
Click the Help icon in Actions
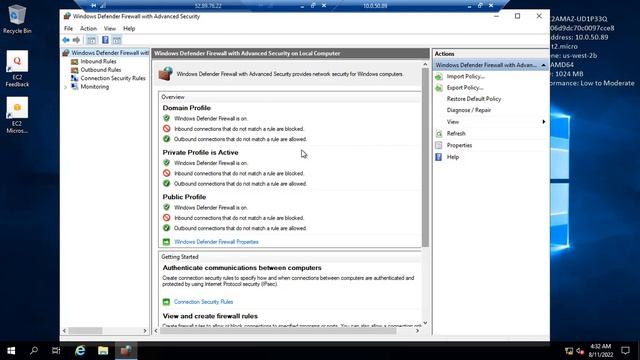[439, 157]
